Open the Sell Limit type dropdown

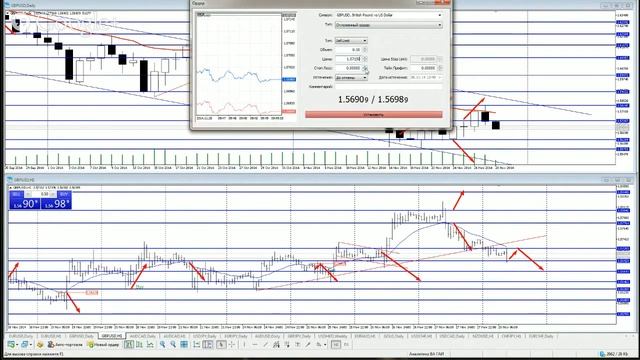click(351, 41)
